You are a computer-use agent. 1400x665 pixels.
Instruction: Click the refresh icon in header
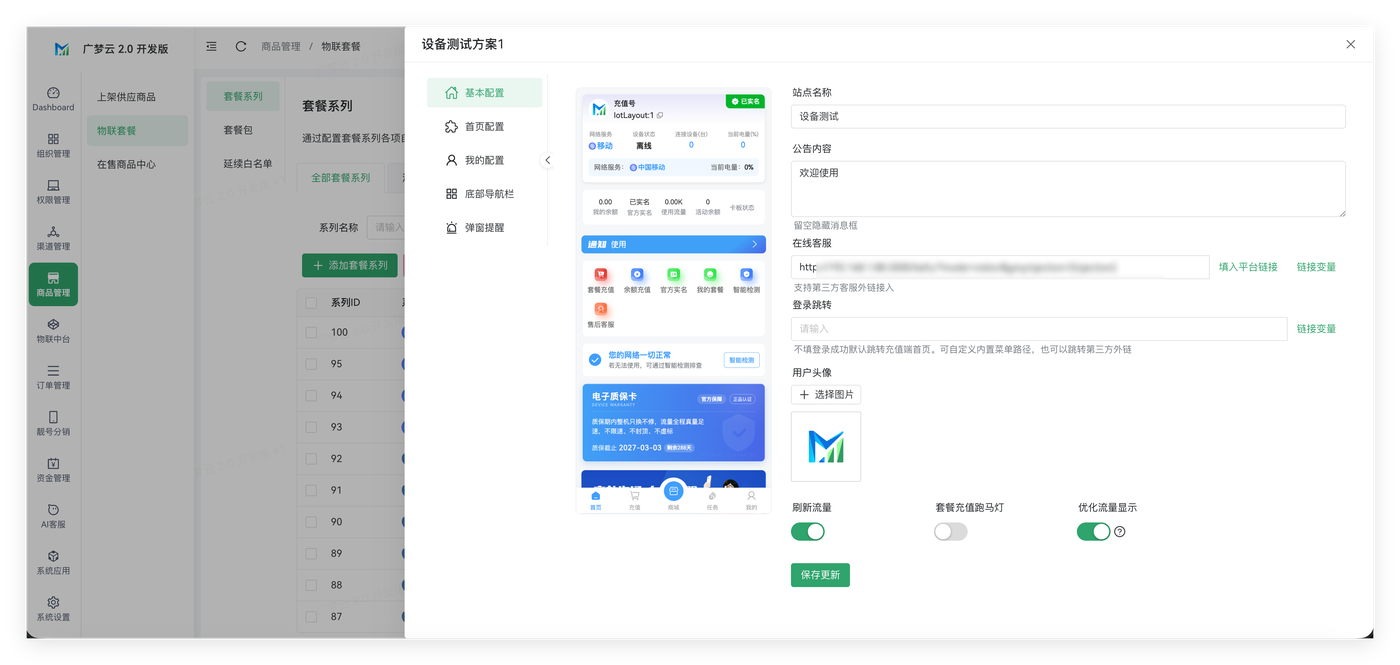241,46
